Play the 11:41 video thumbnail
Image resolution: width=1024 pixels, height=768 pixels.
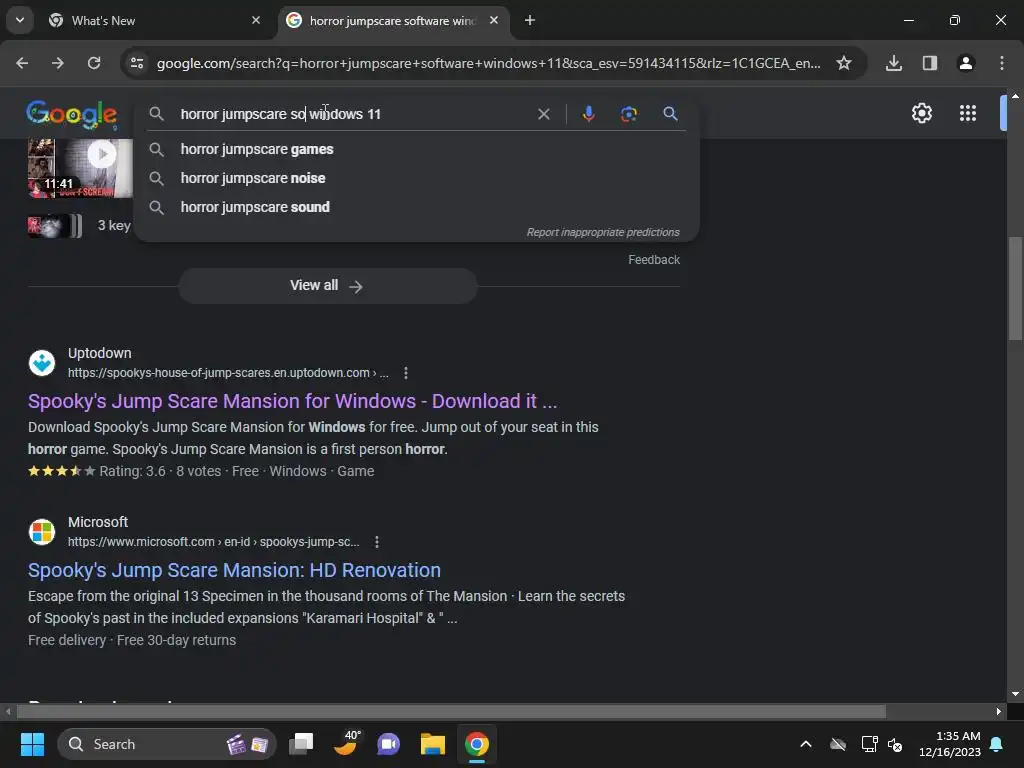(80, 168)
